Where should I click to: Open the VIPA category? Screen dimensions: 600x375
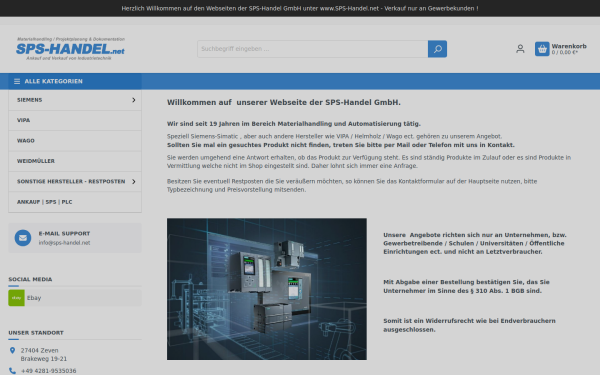click(75, 120)
